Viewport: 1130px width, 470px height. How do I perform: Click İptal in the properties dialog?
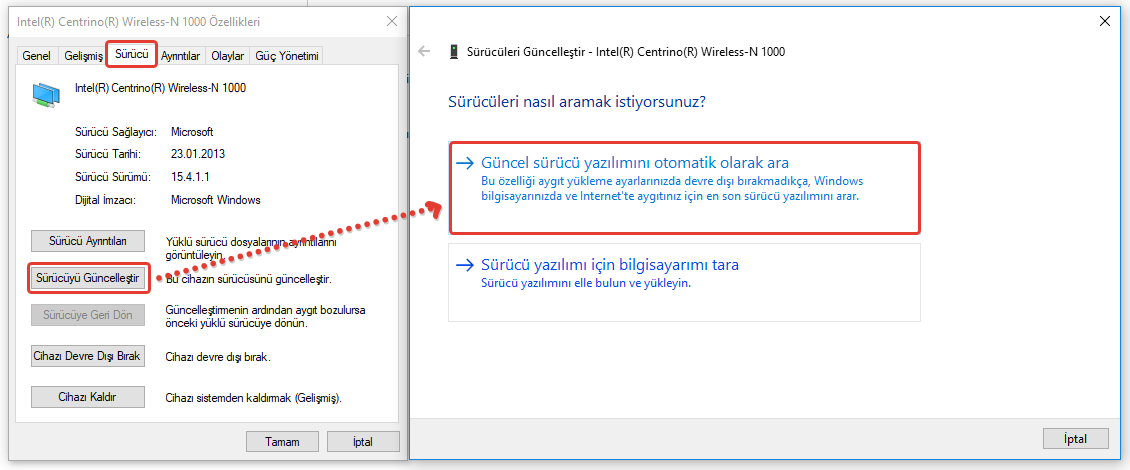362,441
